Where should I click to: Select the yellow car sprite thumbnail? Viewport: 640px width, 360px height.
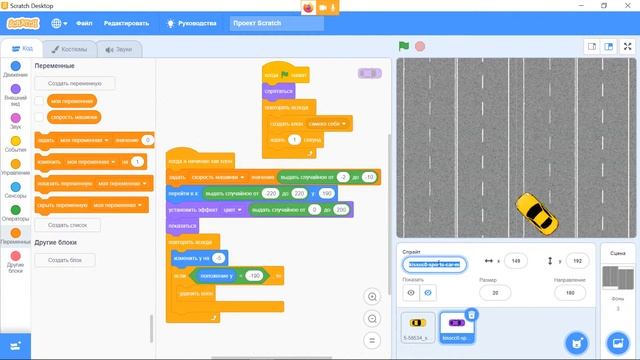[x=418, y=327]
